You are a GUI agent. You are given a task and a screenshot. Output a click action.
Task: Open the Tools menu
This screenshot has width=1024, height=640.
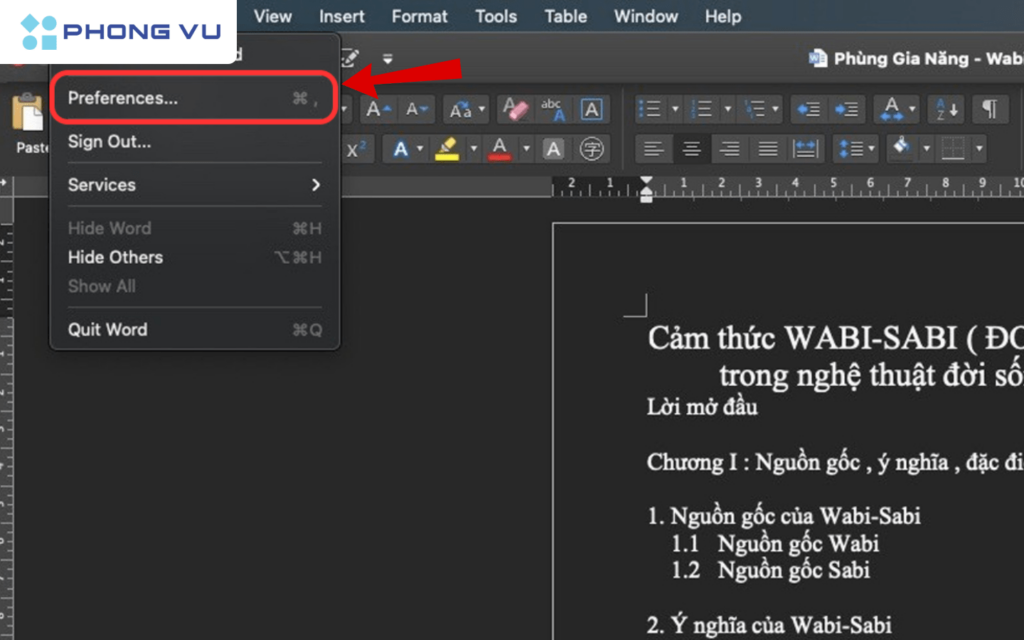[x=495, y=16]
